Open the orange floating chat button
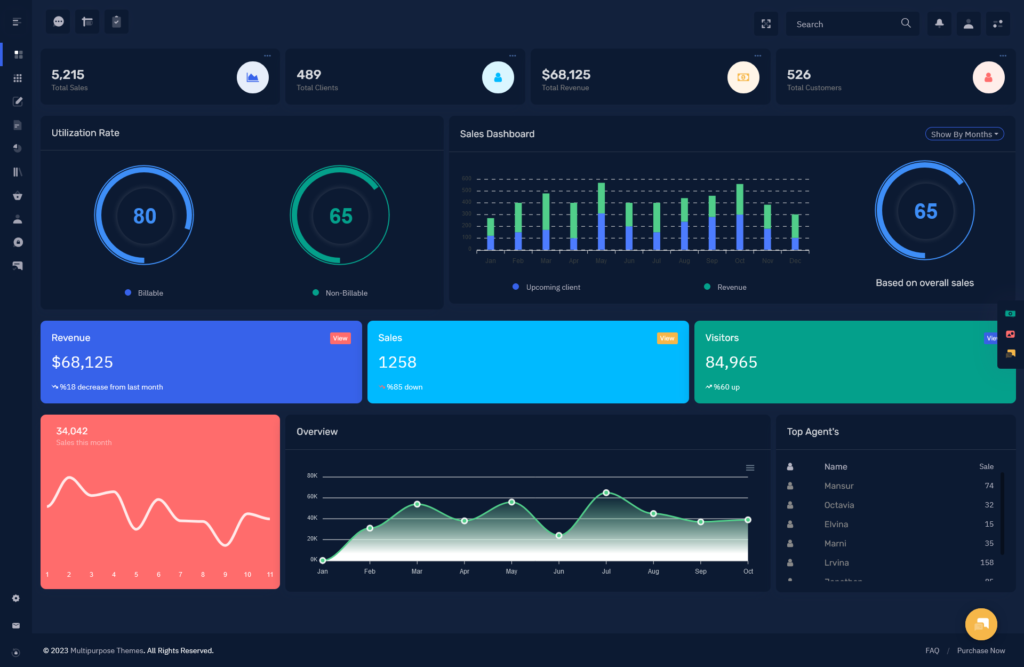 tap(981, 624)
